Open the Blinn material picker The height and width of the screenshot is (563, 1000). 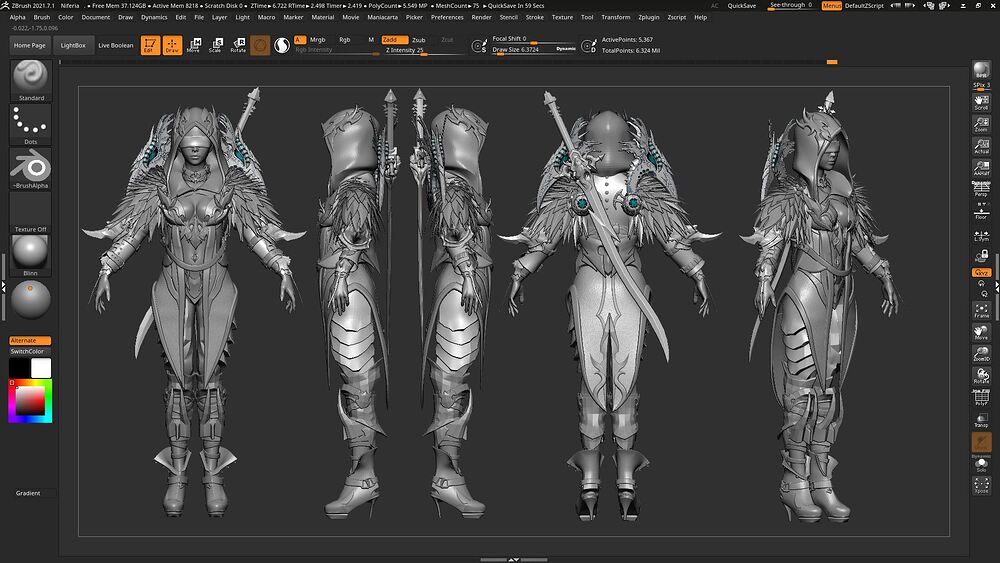31,256
